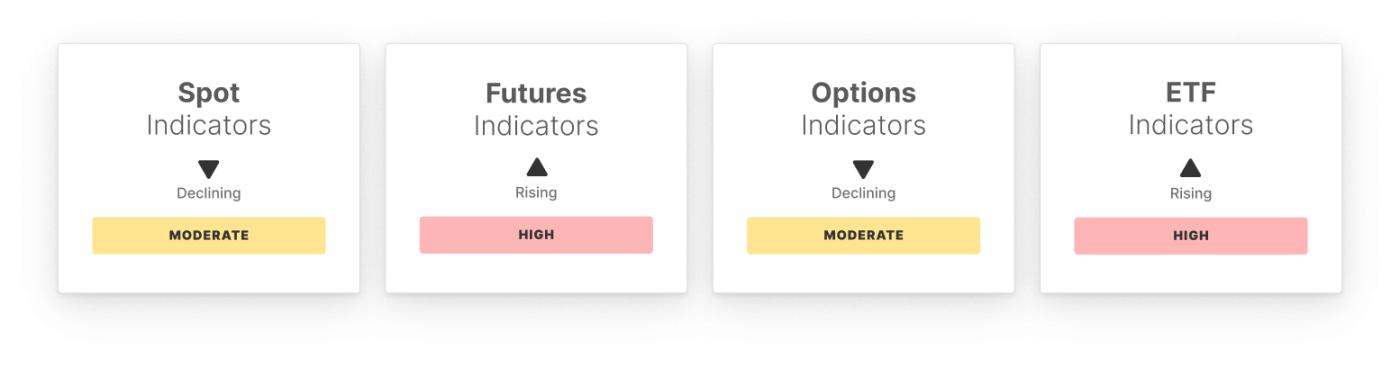The height and width of the screenshot is (366, 1400).
Task: Click the ETF card's HIGH red bar
Action: (1191, 236)
